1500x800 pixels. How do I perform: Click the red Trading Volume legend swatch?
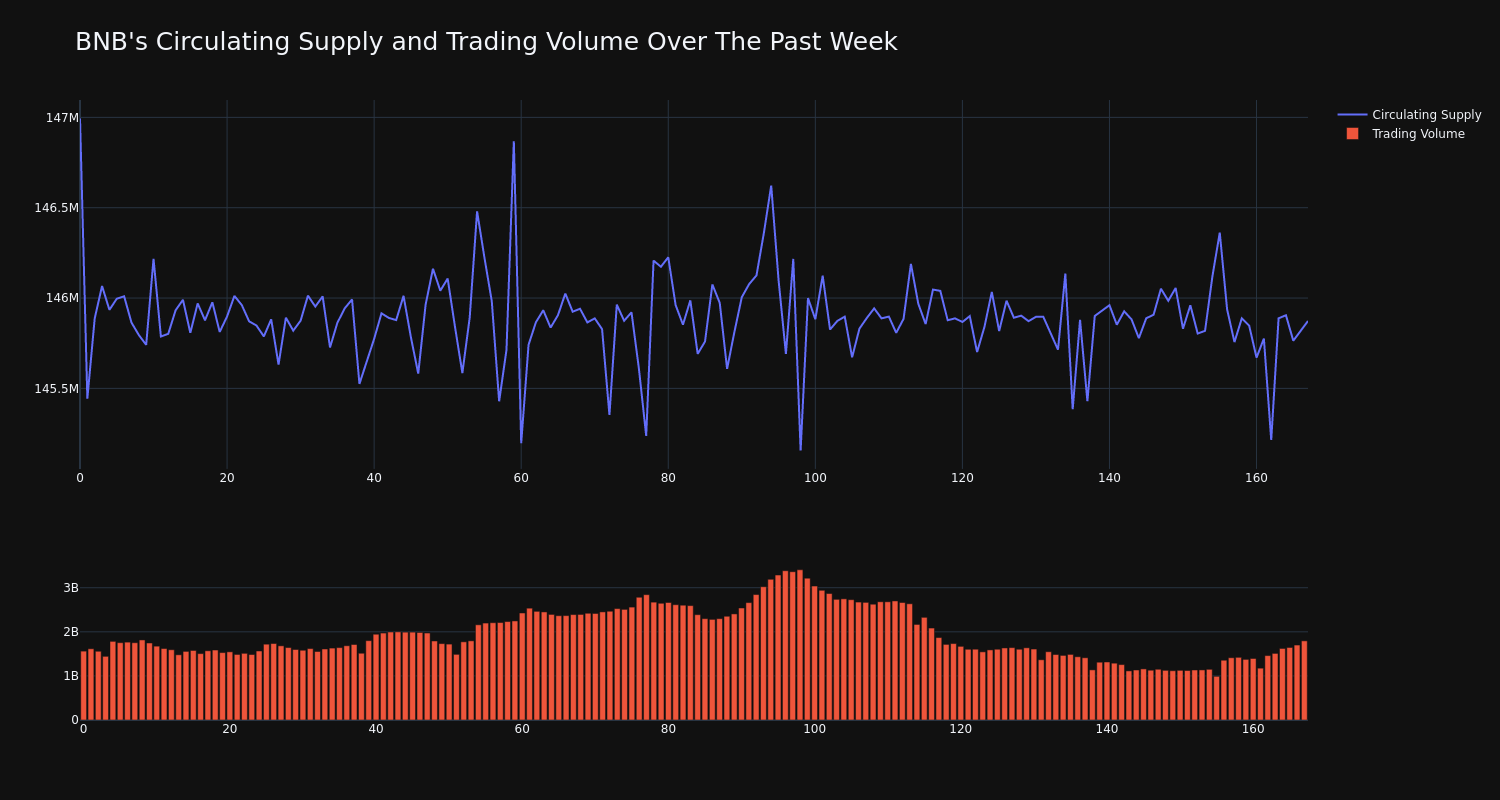(x=1352, y=134)
